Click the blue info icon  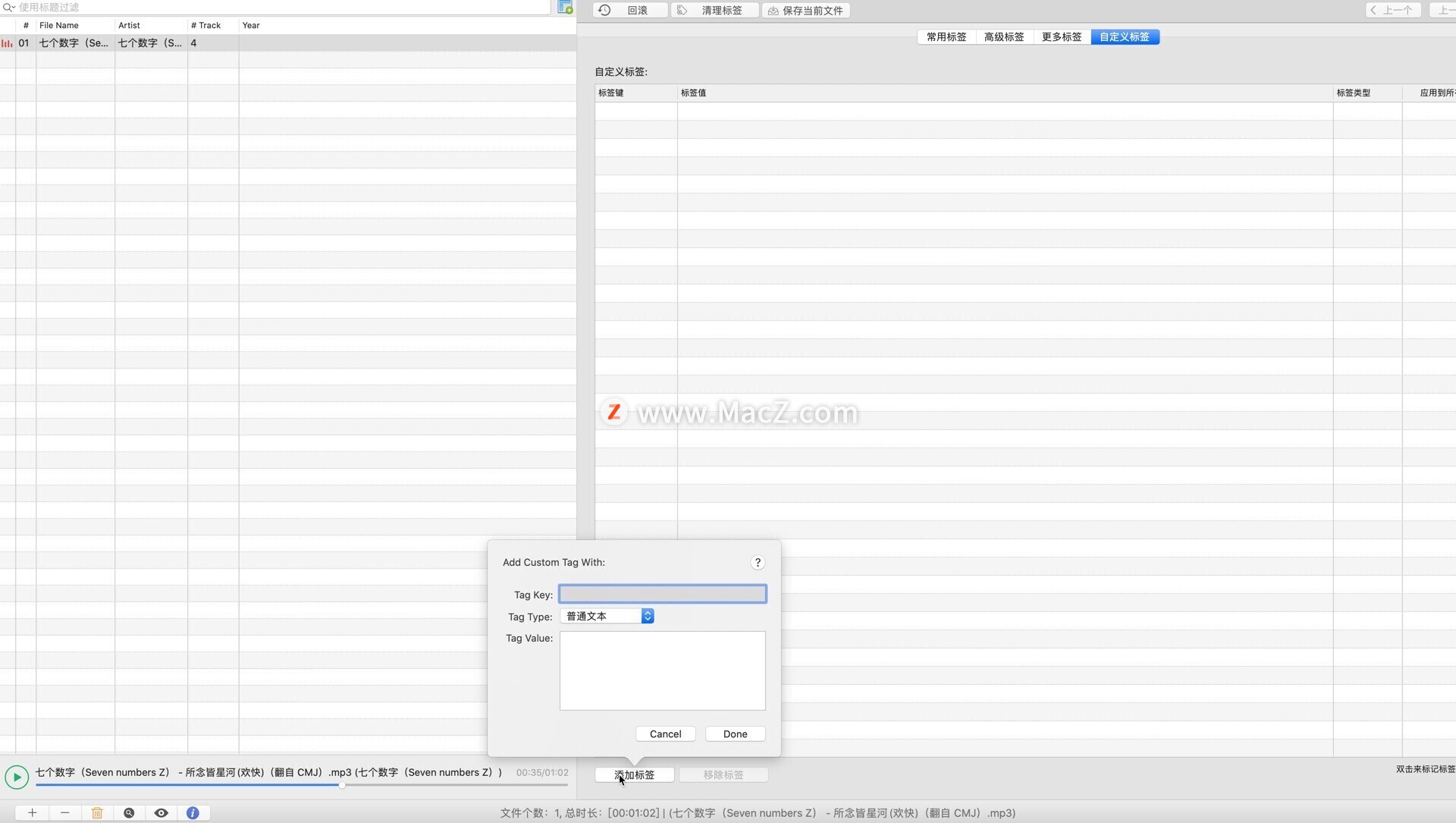tap(193, 812)
